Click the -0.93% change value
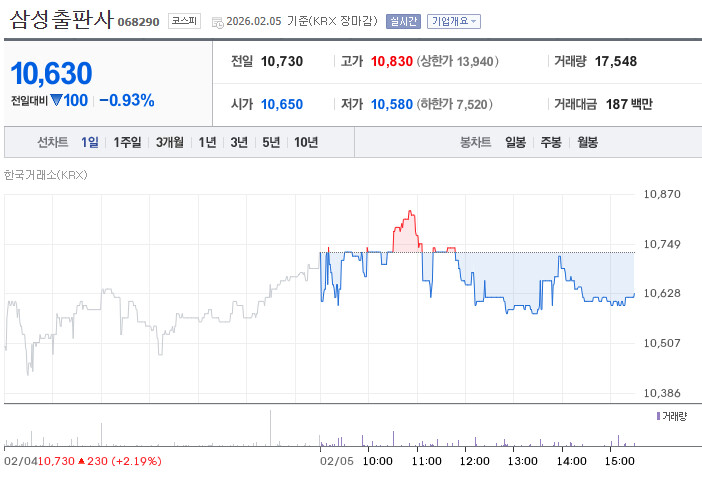The image size is (702, 492). click(x=127, y=100)
